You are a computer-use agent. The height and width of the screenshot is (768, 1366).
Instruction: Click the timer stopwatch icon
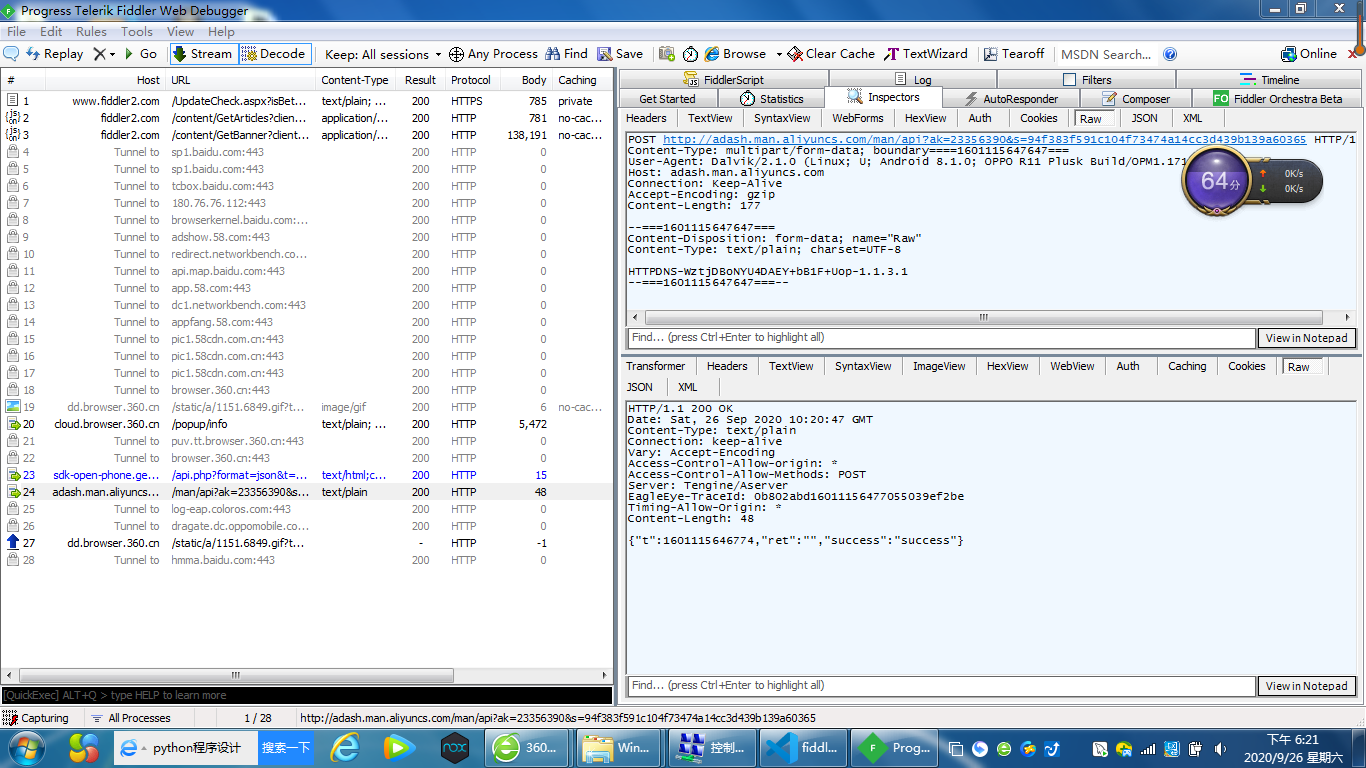coord(692,54)
